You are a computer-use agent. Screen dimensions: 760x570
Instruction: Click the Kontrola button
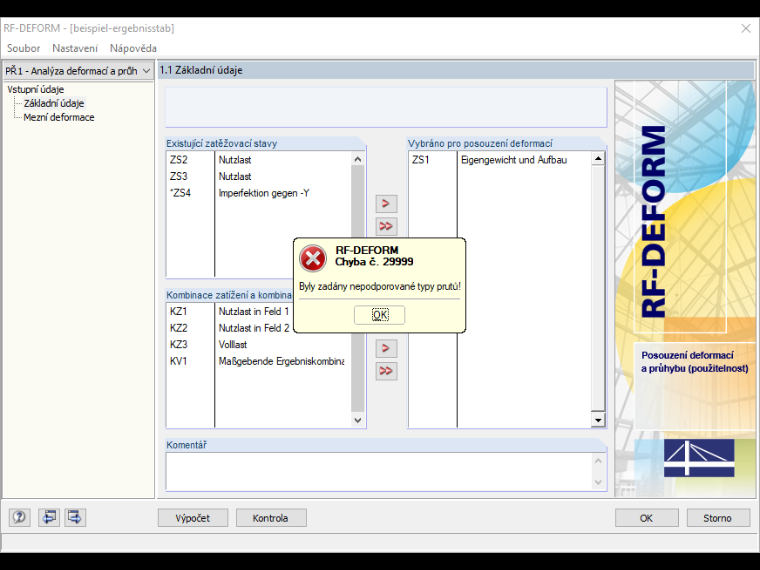pyautogui.click(x=271, y=518)
